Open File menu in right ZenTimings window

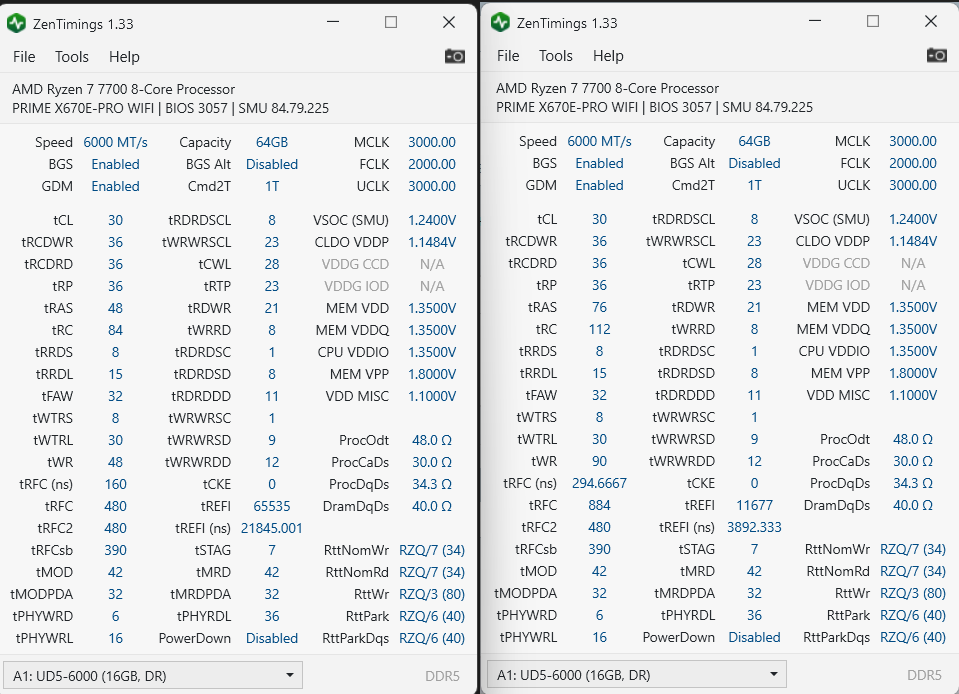tap(508, 56)
